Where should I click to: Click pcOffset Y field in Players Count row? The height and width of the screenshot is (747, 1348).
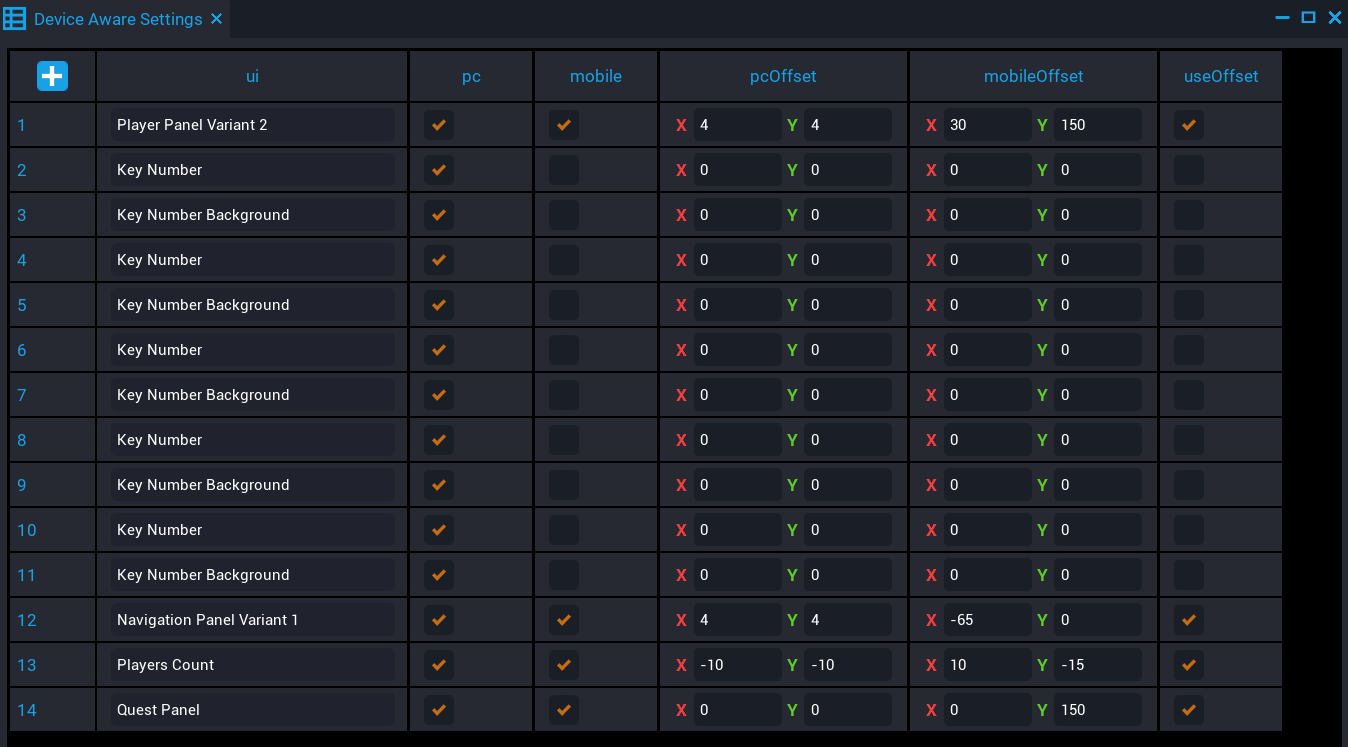point(846,665)
